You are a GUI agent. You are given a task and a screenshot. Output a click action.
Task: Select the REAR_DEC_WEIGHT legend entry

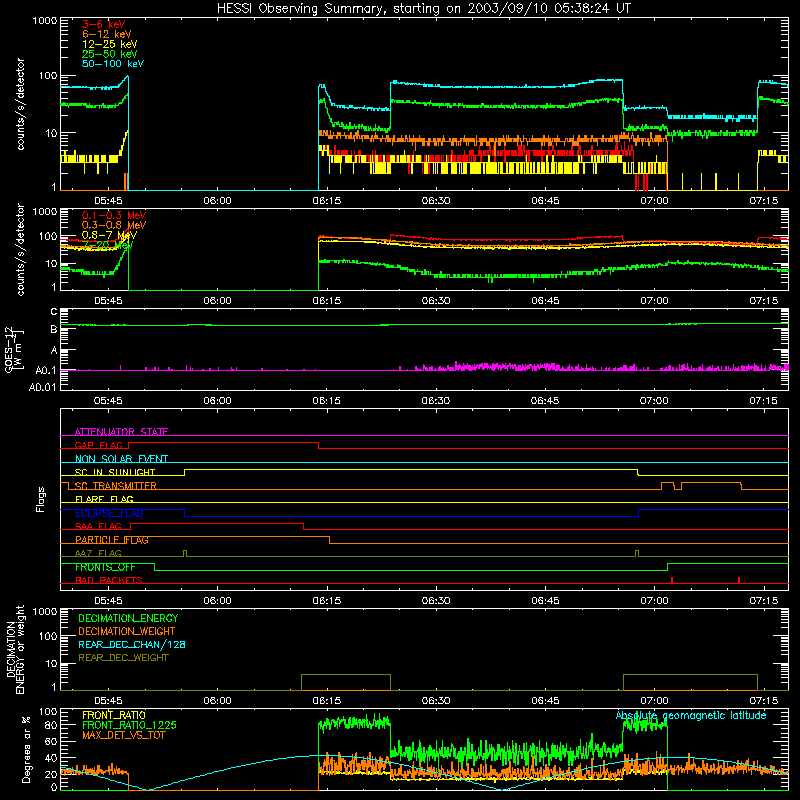click(123, 658)
